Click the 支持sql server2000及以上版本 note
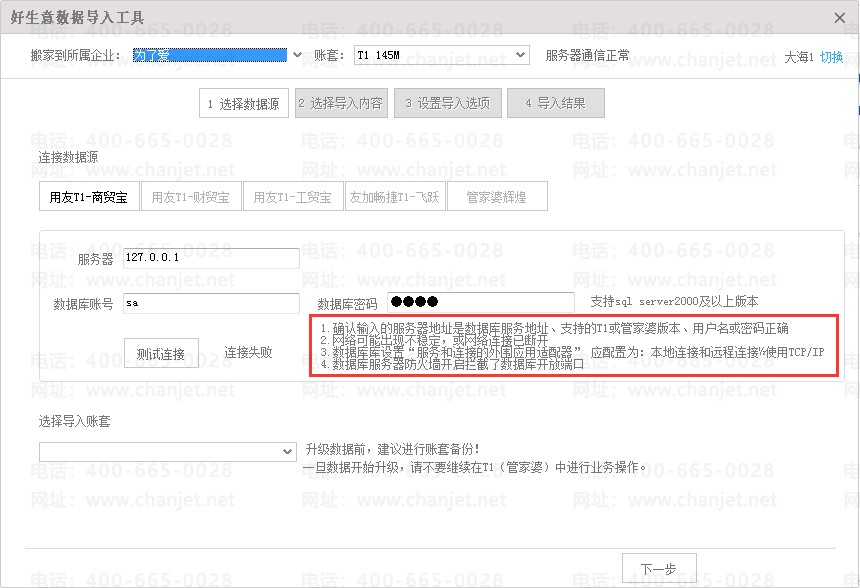The image size is (860, 588). coord(674,301)
